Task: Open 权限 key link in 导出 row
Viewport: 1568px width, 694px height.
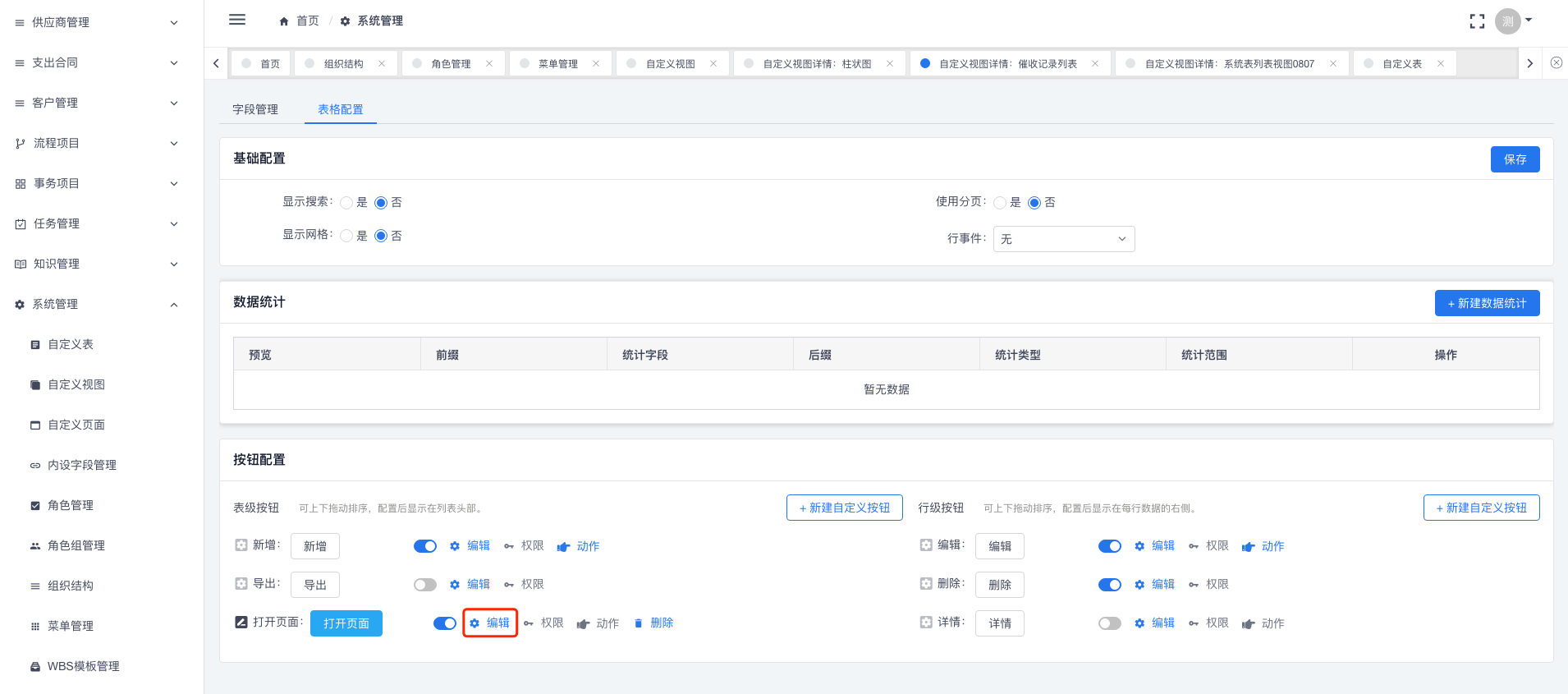Action: click(524, 584)
